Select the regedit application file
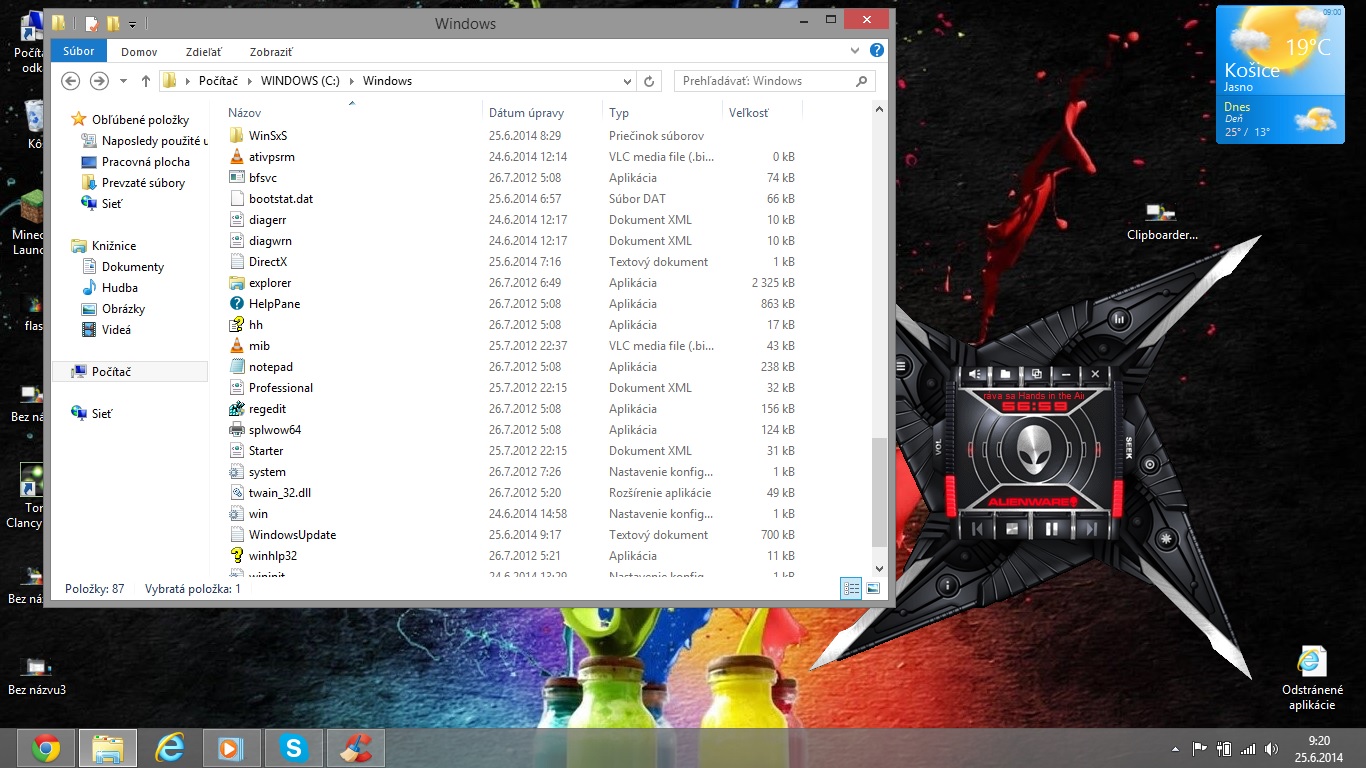 [511, 409]
